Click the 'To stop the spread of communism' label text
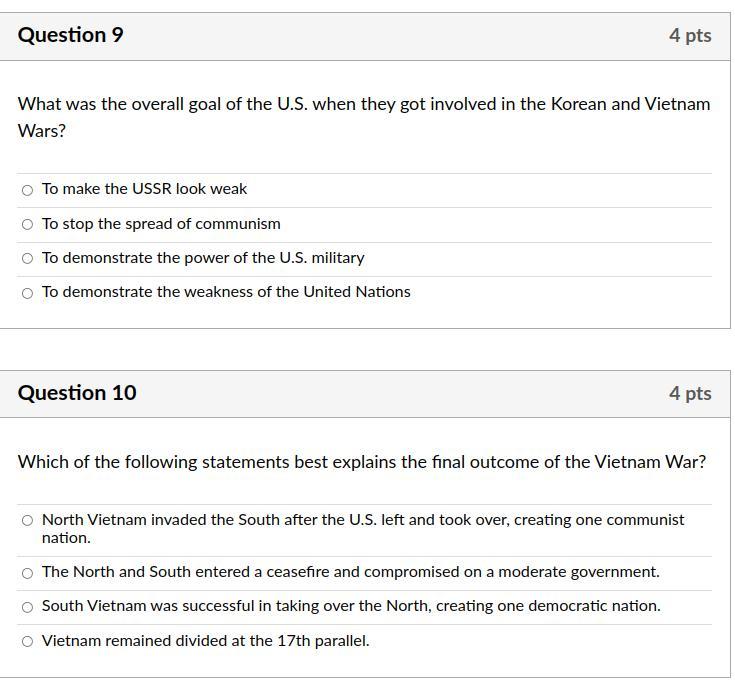The height and width of the screenshot is (694, 735). [161, 224]
